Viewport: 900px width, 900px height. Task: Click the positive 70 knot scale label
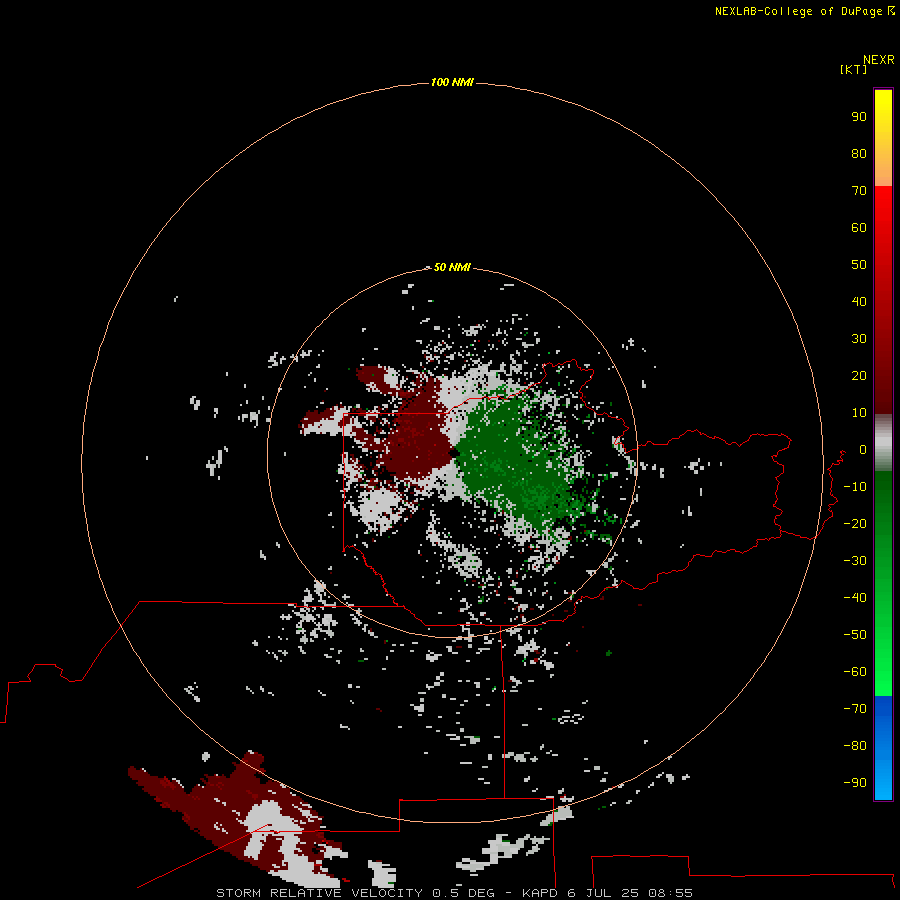pos(859,191)
